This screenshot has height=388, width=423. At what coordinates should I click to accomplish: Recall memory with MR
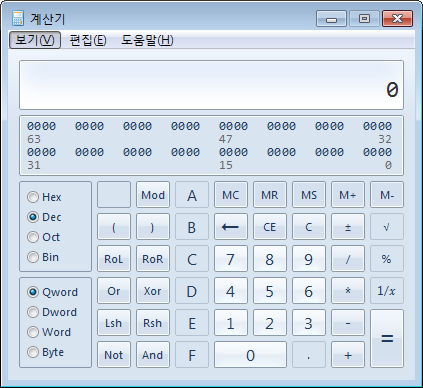[x=270, y=195]
